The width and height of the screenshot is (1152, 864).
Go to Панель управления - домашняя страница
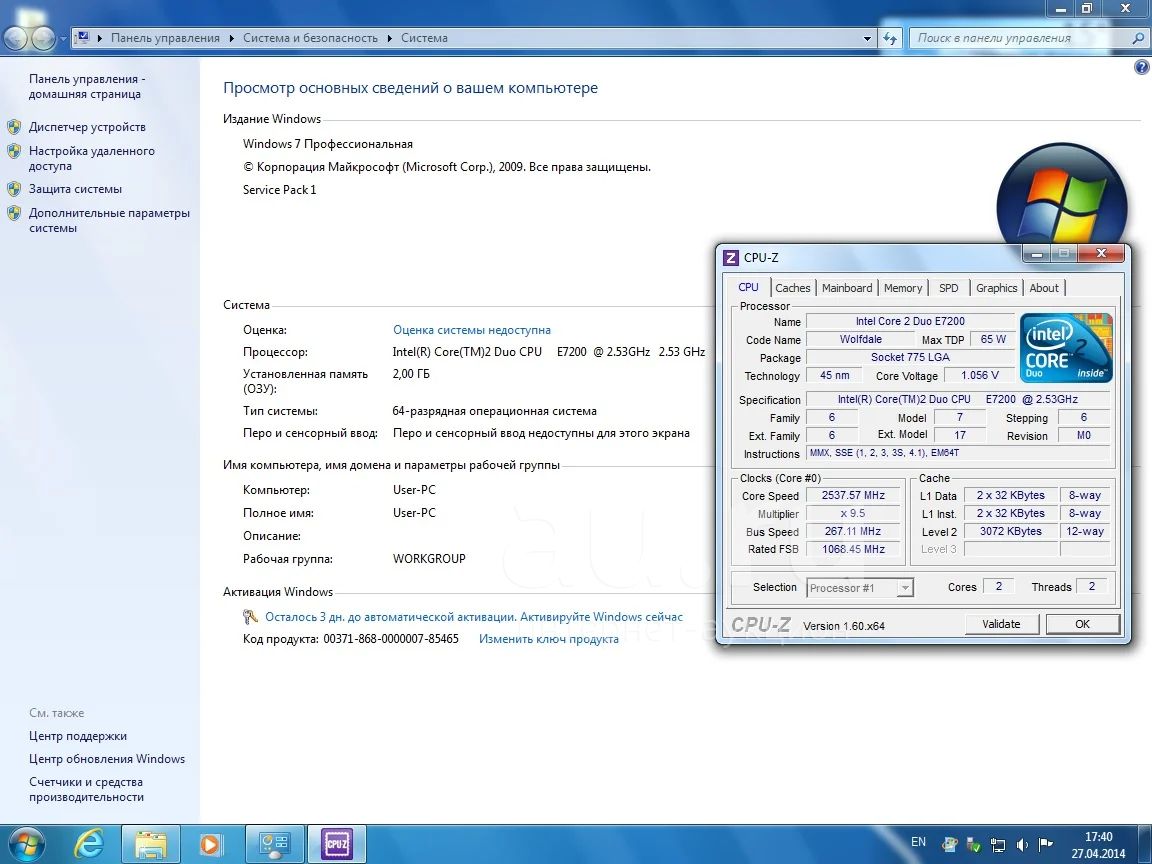pyautogui.click(x=87, y=87)
